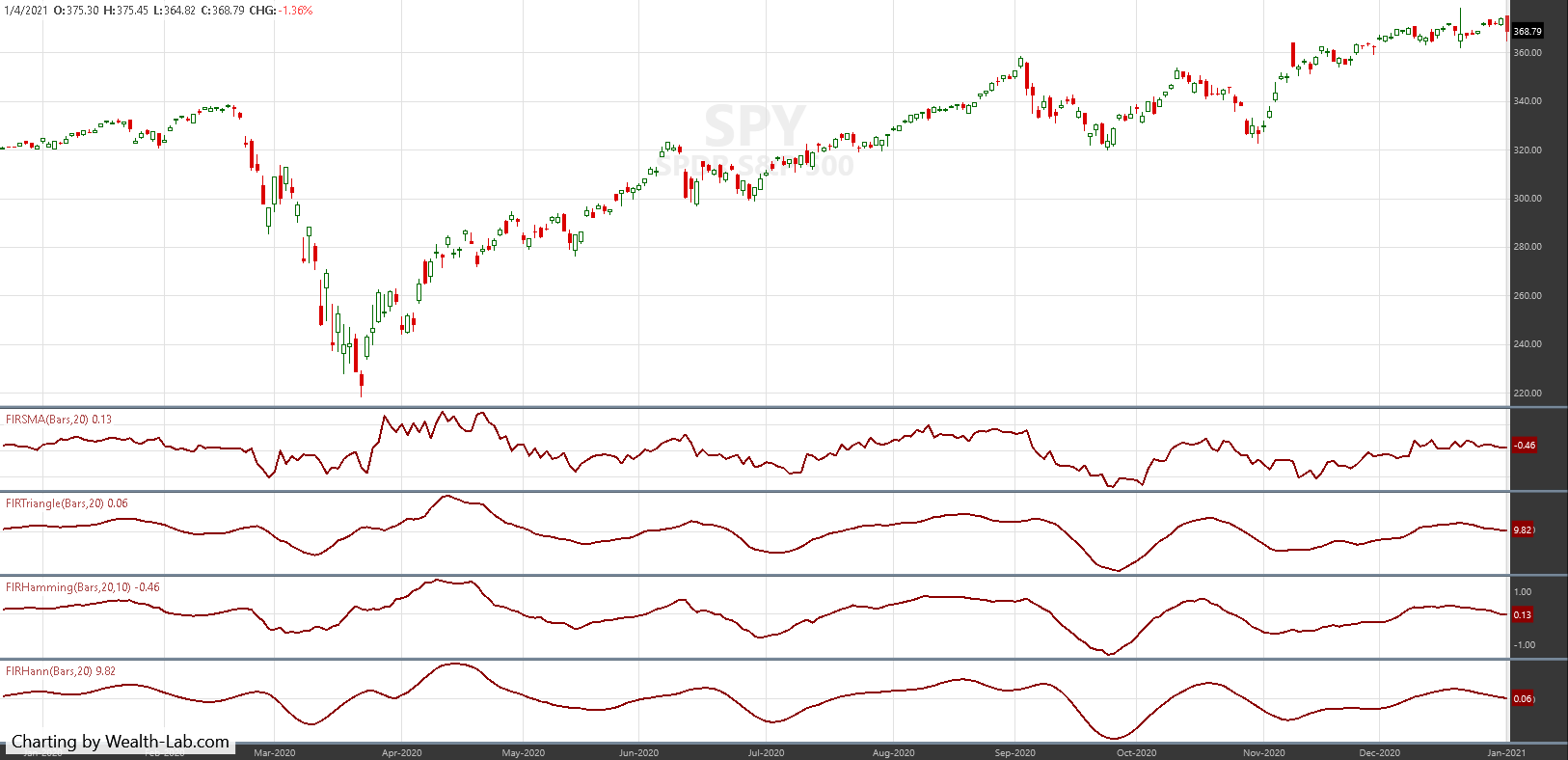The image size is (1568, 760).
Task: Click the CHG: -1.36% readout in header
Action: 281,11
